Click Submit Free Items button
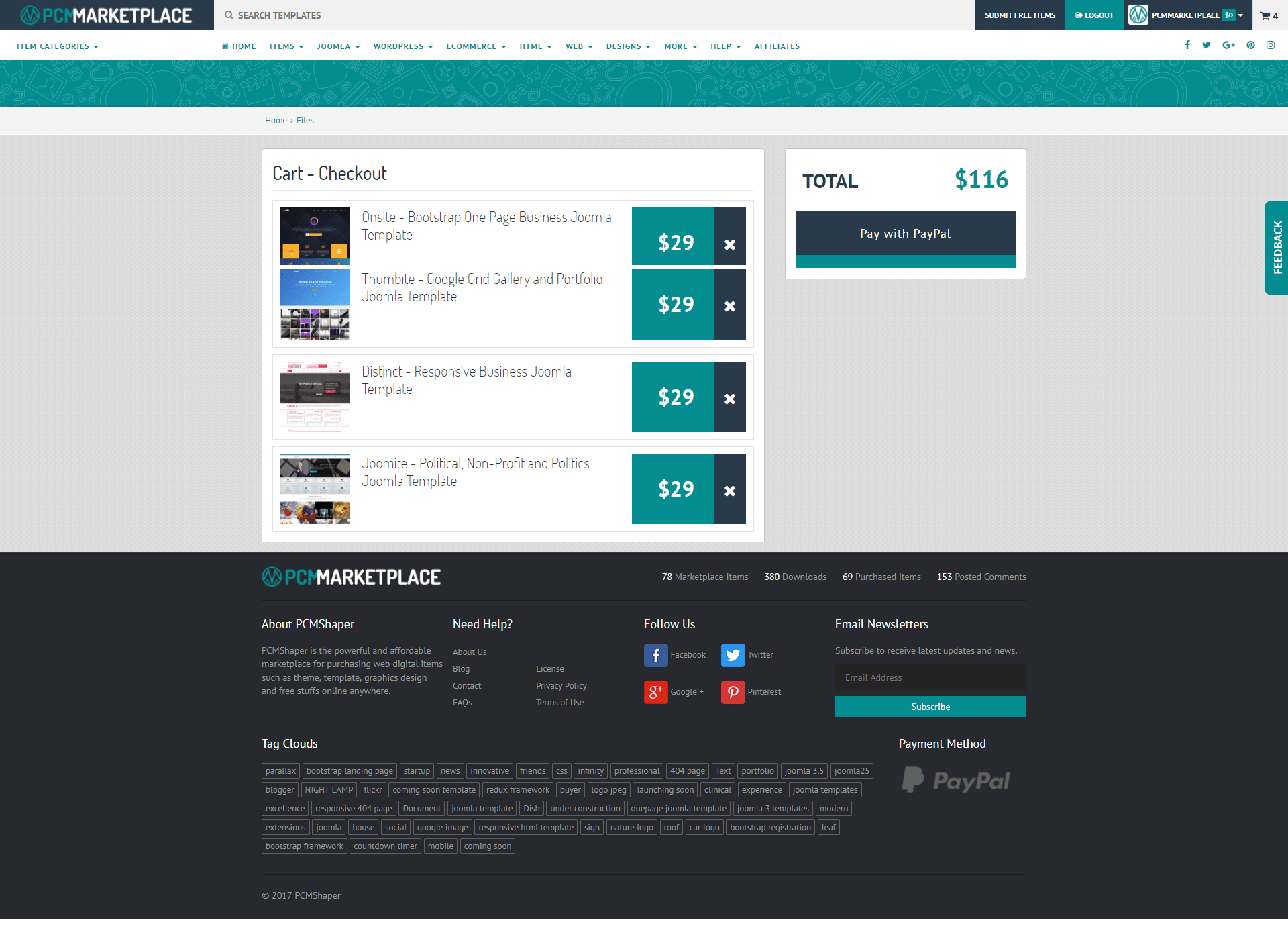Screen dimensions: 1288x949 [1020, 15]
